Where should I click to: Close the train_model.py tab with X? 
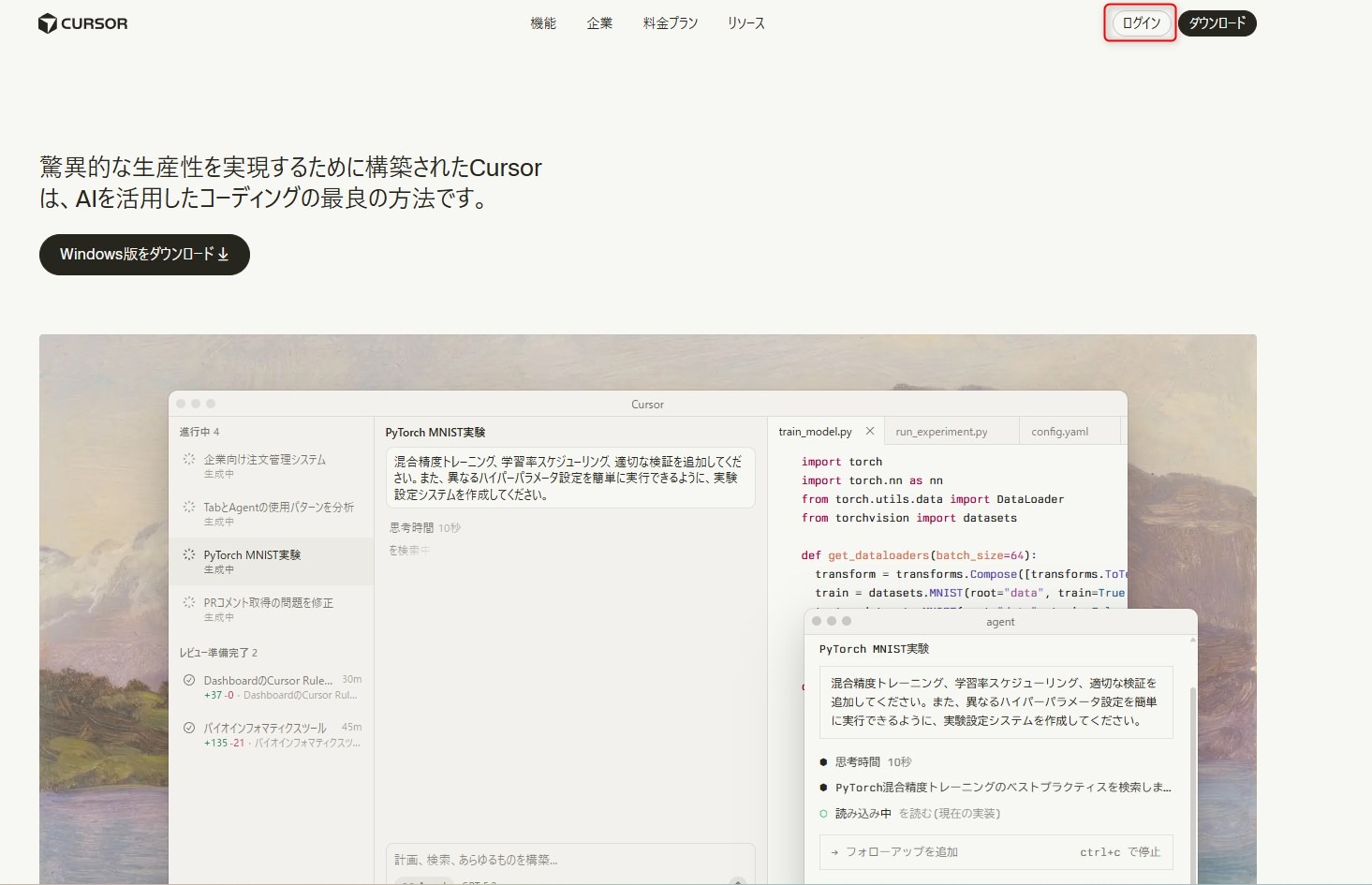tap(870, 432)
